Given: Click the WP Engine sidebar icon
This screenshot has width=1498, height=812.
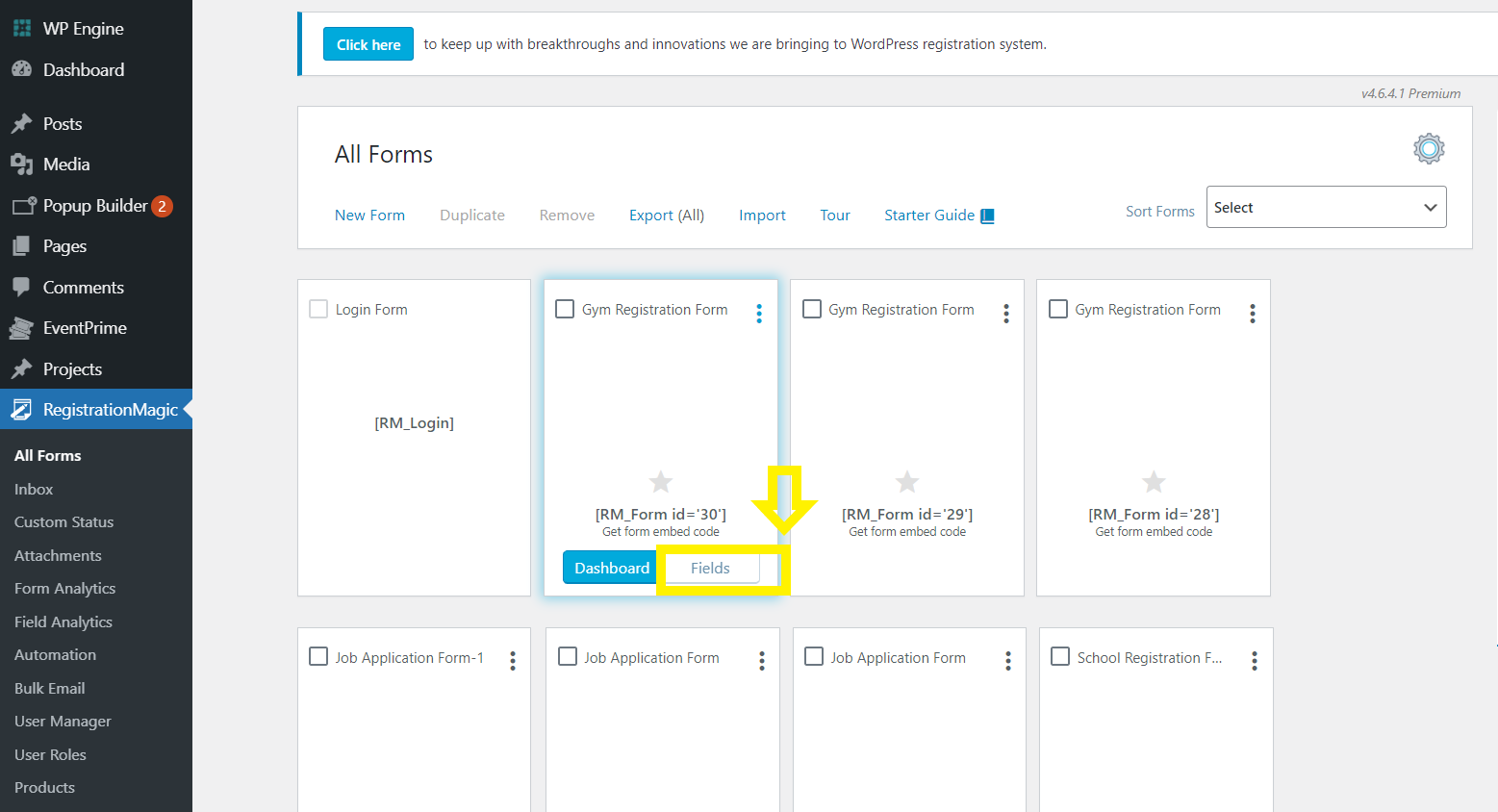Looking at the screenshot, I should click(22, 29).
